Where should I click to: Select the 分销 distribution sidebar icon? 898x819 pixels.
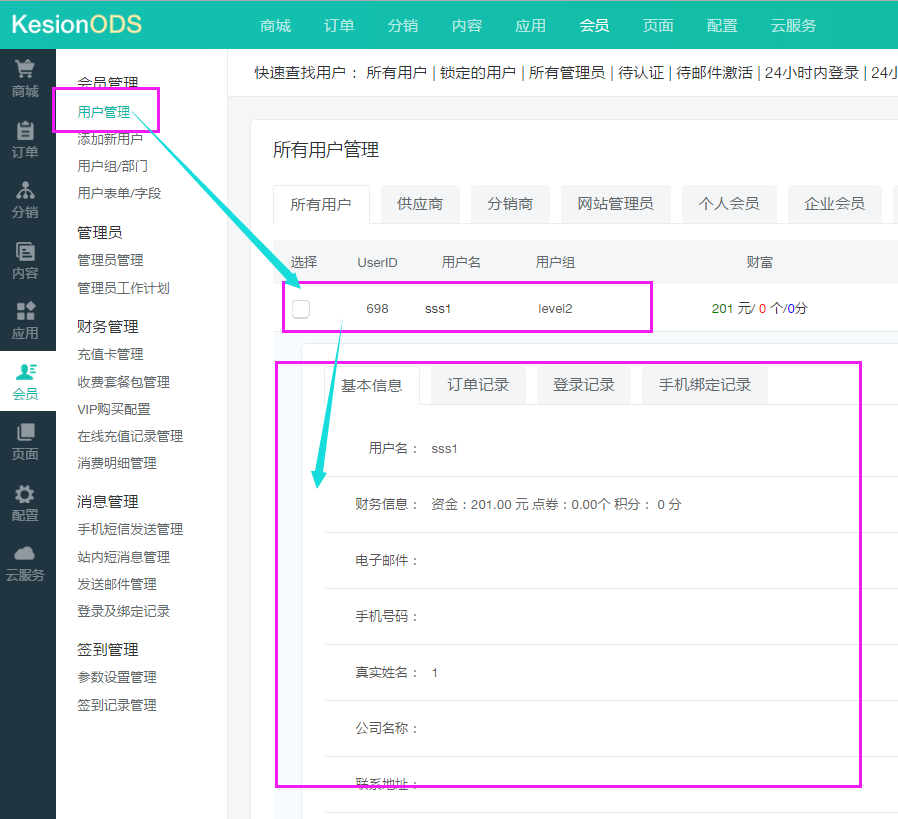[x=25, y=192]
